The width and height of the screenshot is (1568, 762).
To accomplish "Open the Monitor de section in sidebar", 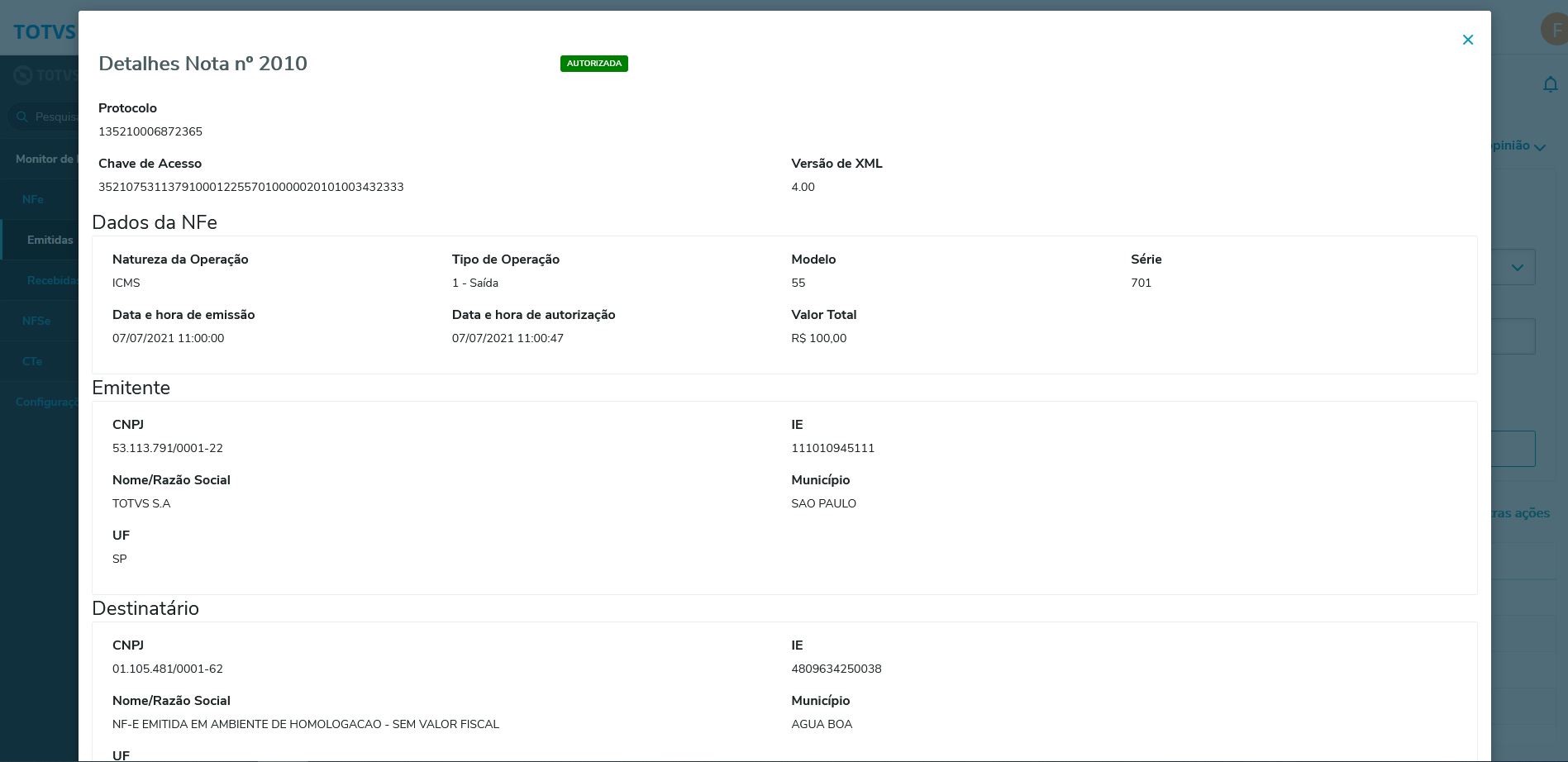I will click(45, 159).
